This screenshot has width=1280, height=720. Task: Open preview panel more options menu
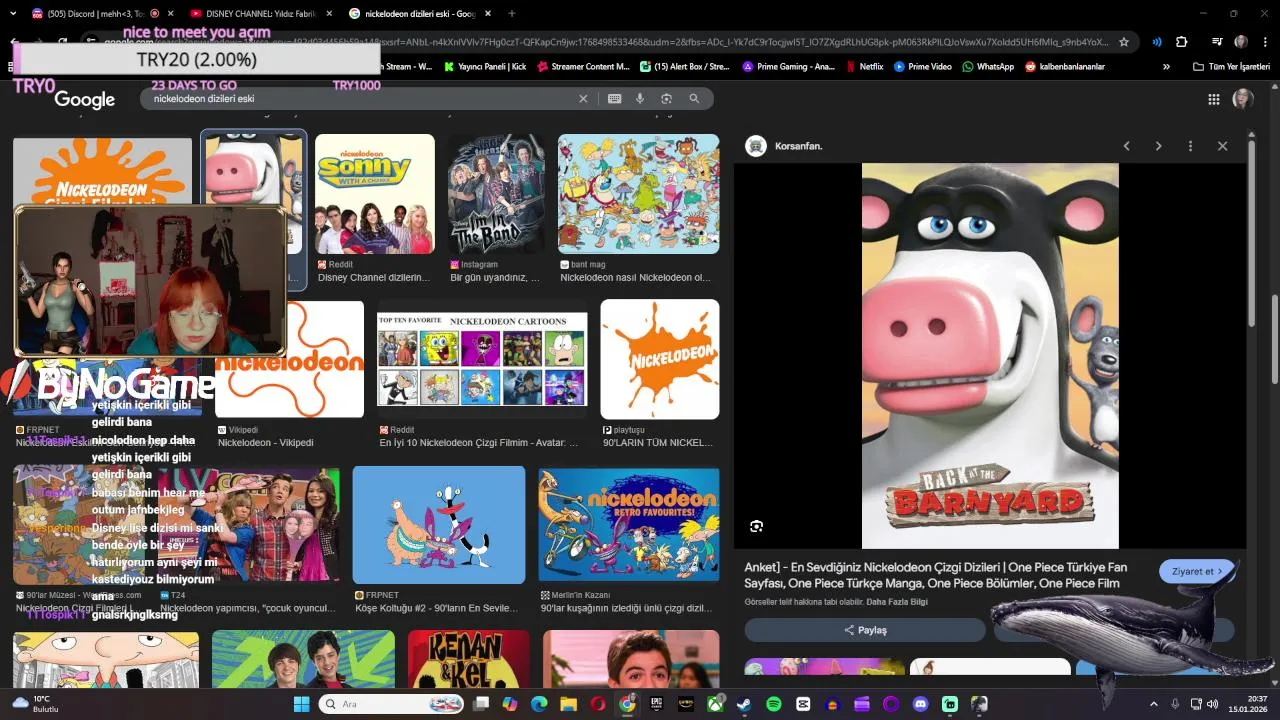click(x=1190, y=146)
